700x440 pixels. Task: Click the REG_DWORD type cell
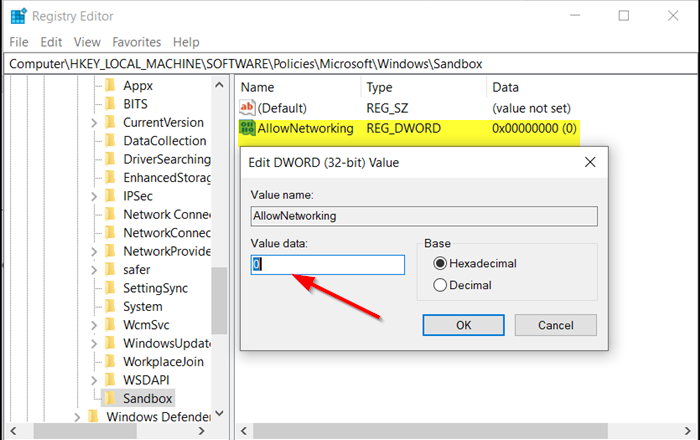coord(404,128)
